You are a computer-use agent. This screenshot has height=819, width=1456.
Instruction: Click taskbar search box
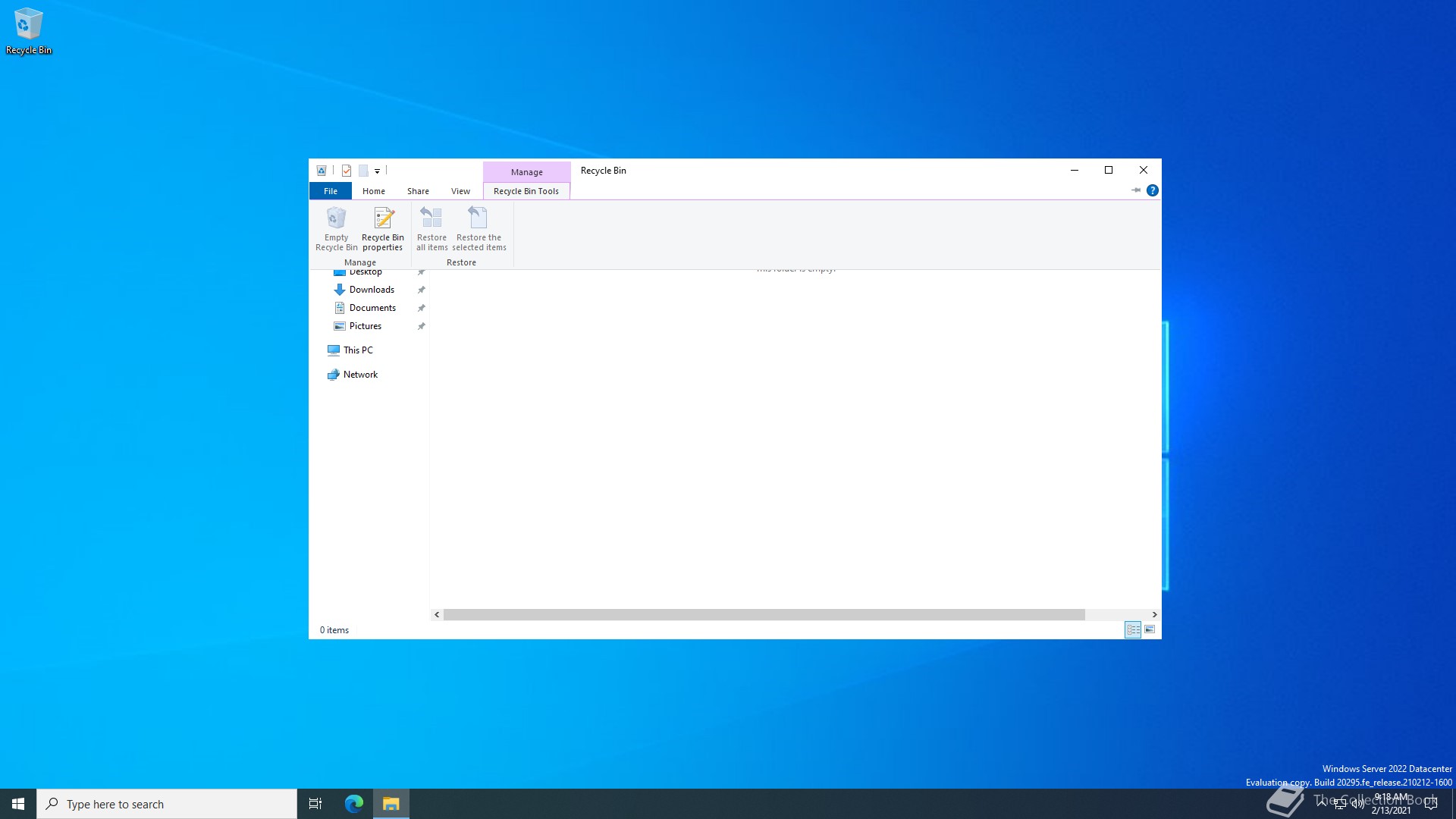[167, 804]
